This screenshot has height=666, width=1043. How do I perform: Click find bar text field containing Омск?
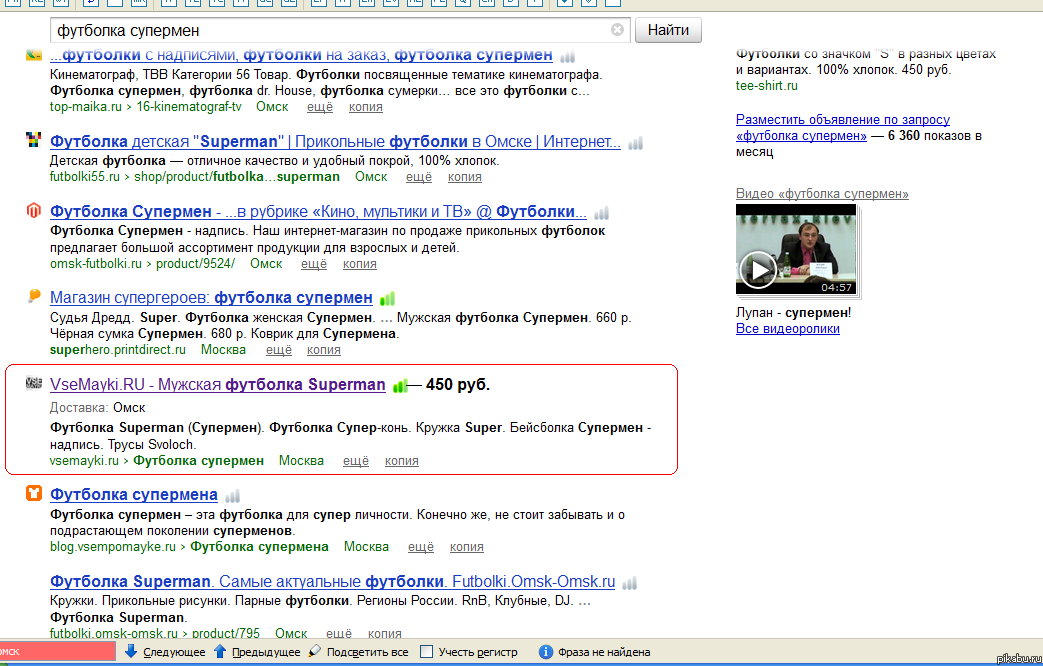(57, 652)
